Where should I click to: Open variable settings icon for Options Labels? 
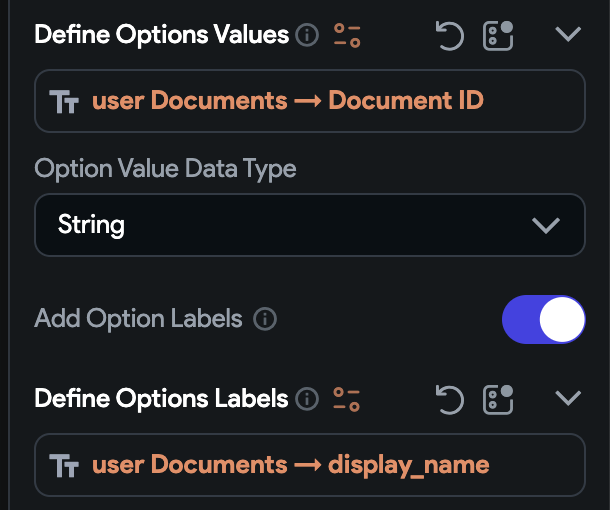(x=347, y=400)
